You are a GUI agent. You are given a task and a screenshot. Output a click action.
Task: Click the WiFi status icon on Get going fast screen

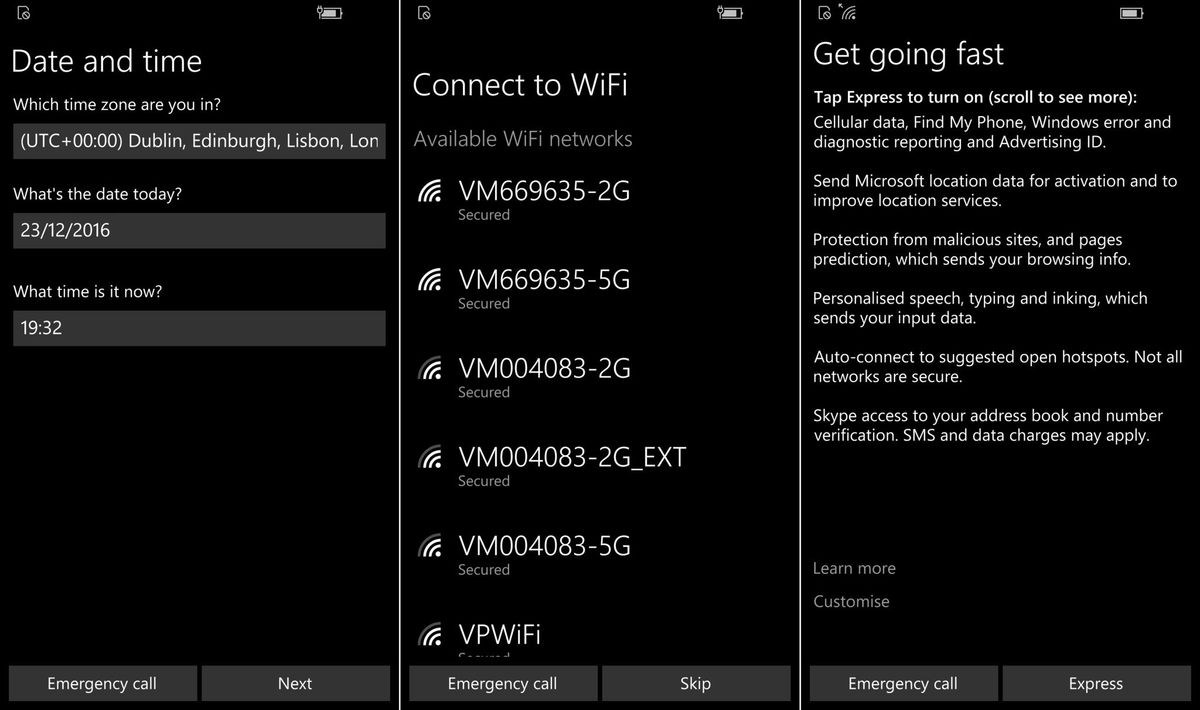[x=849, y=13]
